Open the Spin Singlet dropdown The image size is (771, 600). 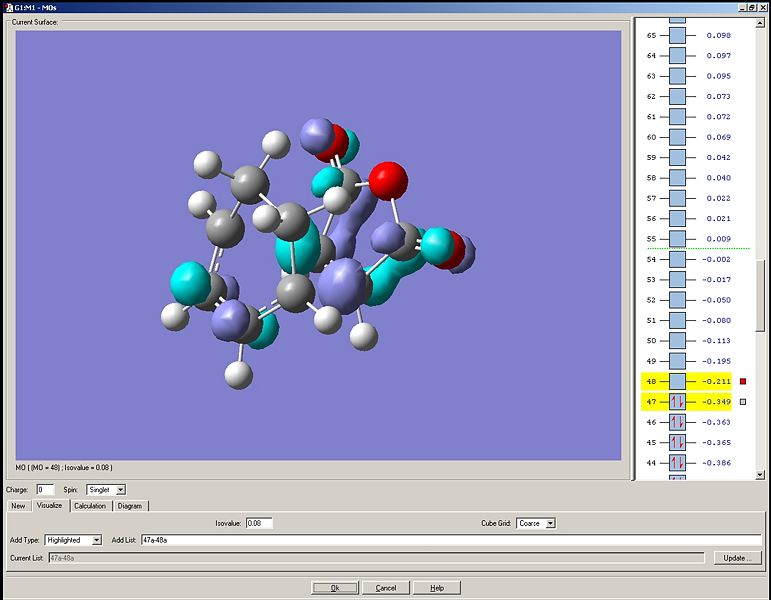coord(120,490)
